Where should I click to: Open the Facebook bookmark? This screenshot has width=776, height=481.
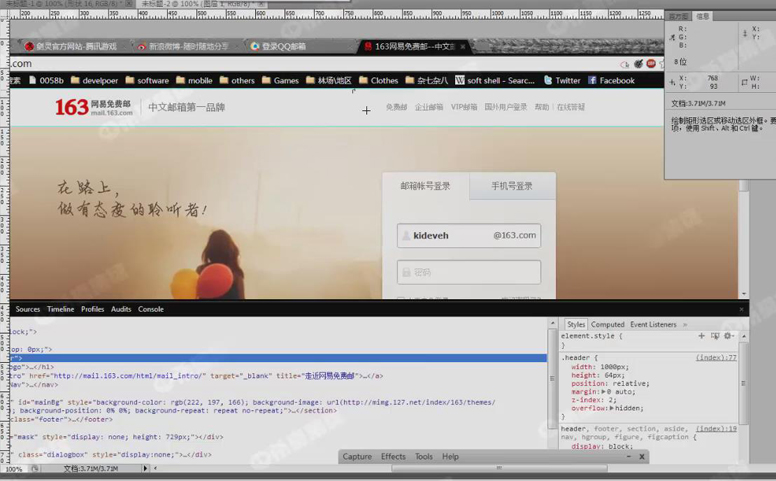pos(610,80)
